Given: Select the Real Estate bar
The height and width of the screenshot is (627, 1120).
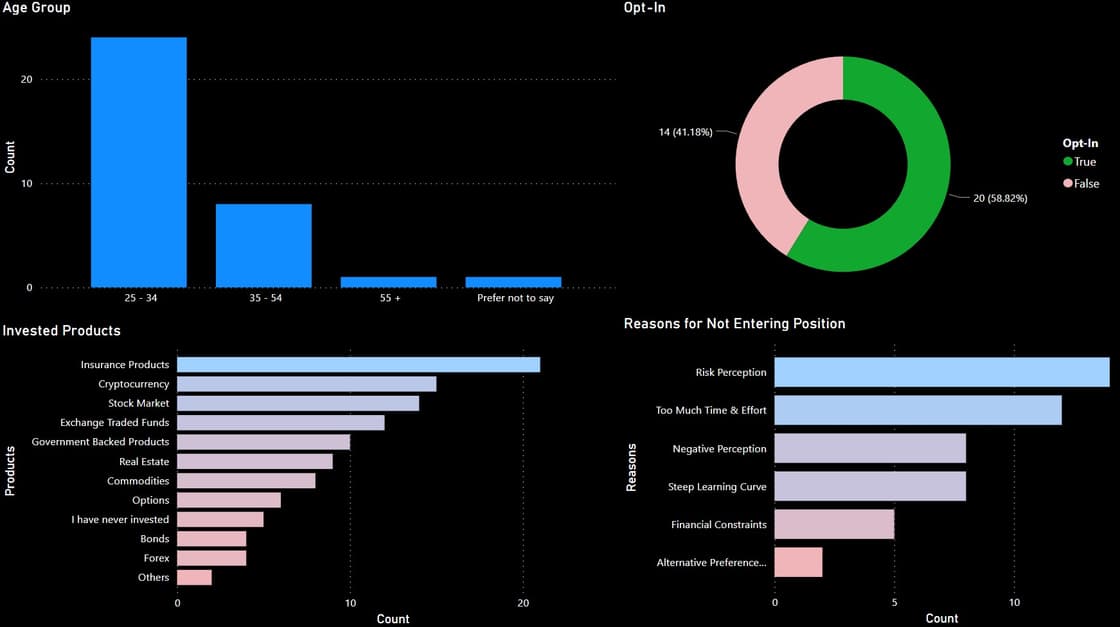Looking at the screenshot, I should (255, 461).
